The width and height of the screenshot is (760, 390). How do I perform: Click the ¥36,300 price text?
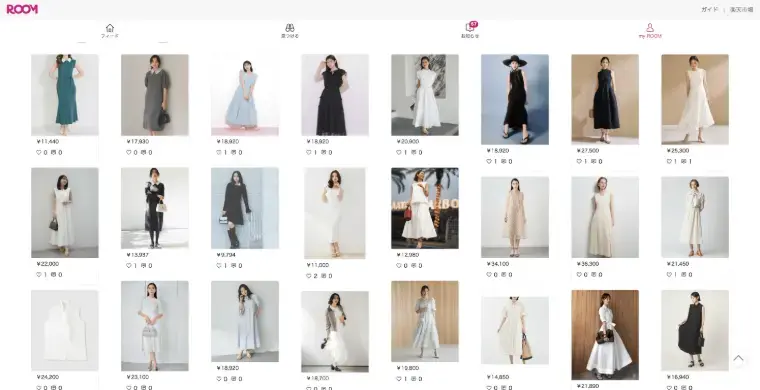[x=588, y=264]
